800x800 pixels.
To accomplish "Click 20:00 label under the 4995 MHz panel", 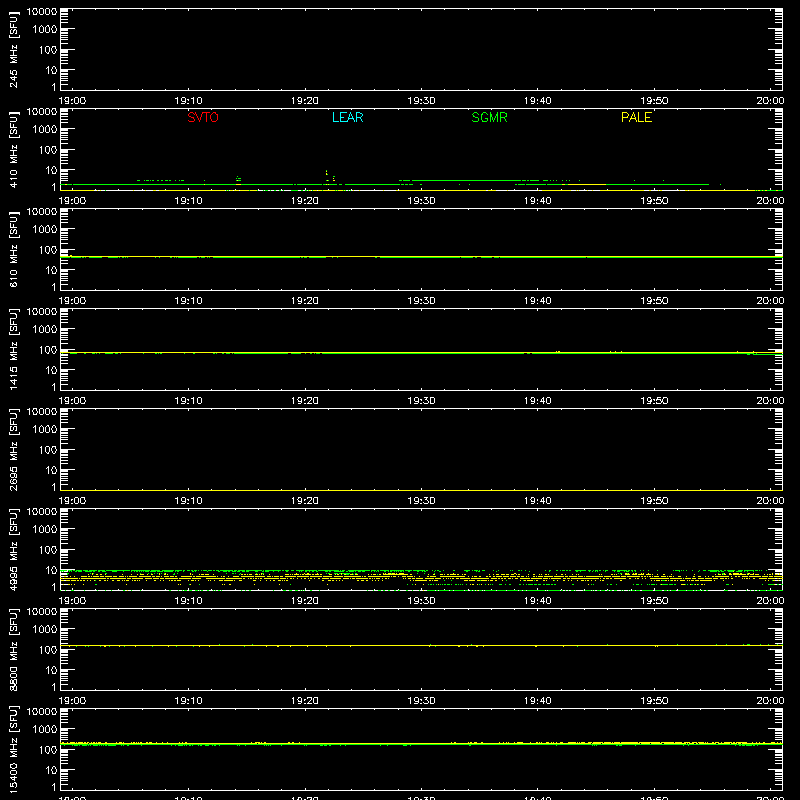I will click(x=770, y=601).
